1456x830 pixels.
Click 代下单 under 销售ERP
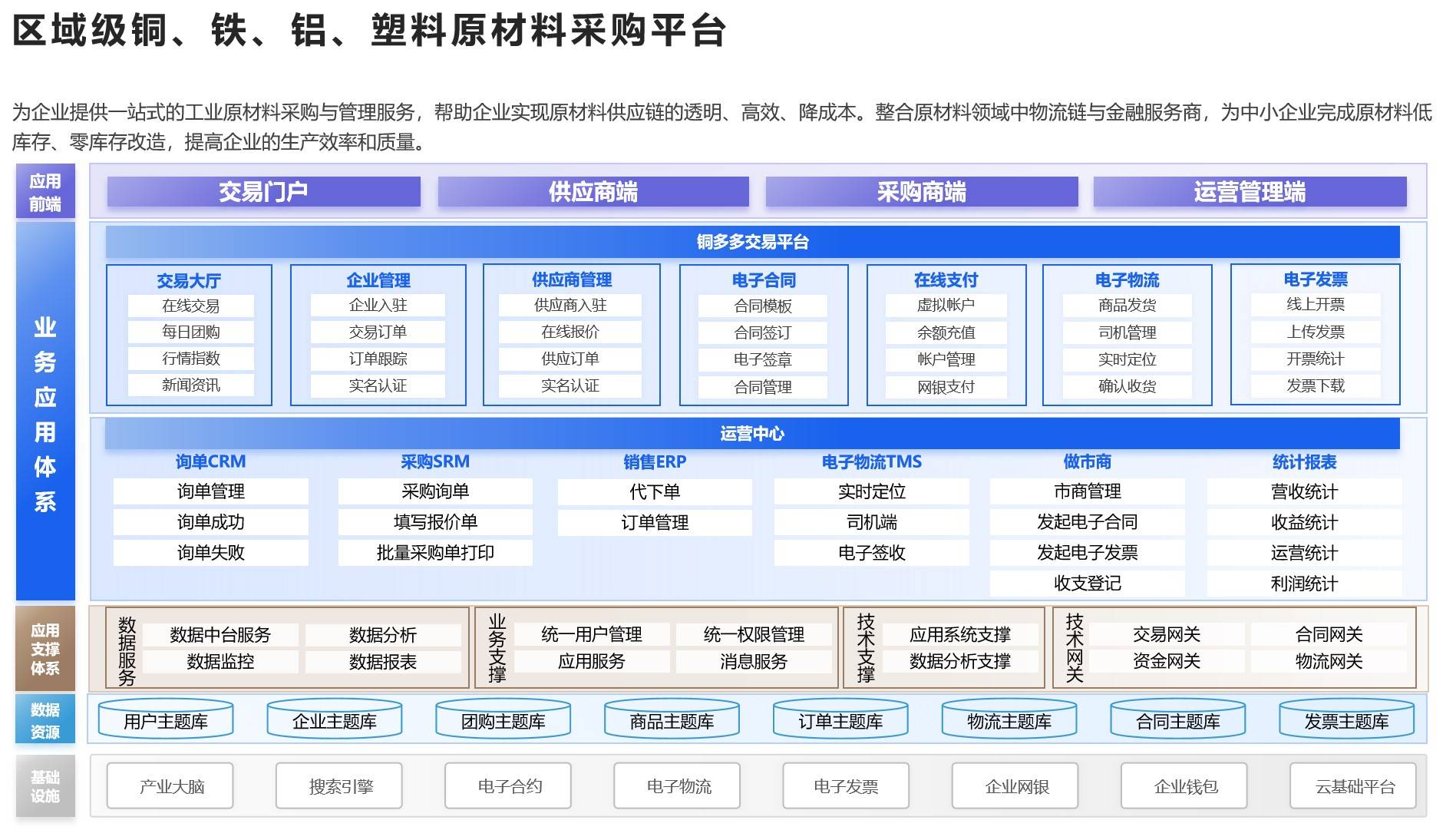click(x=655, y=491)
